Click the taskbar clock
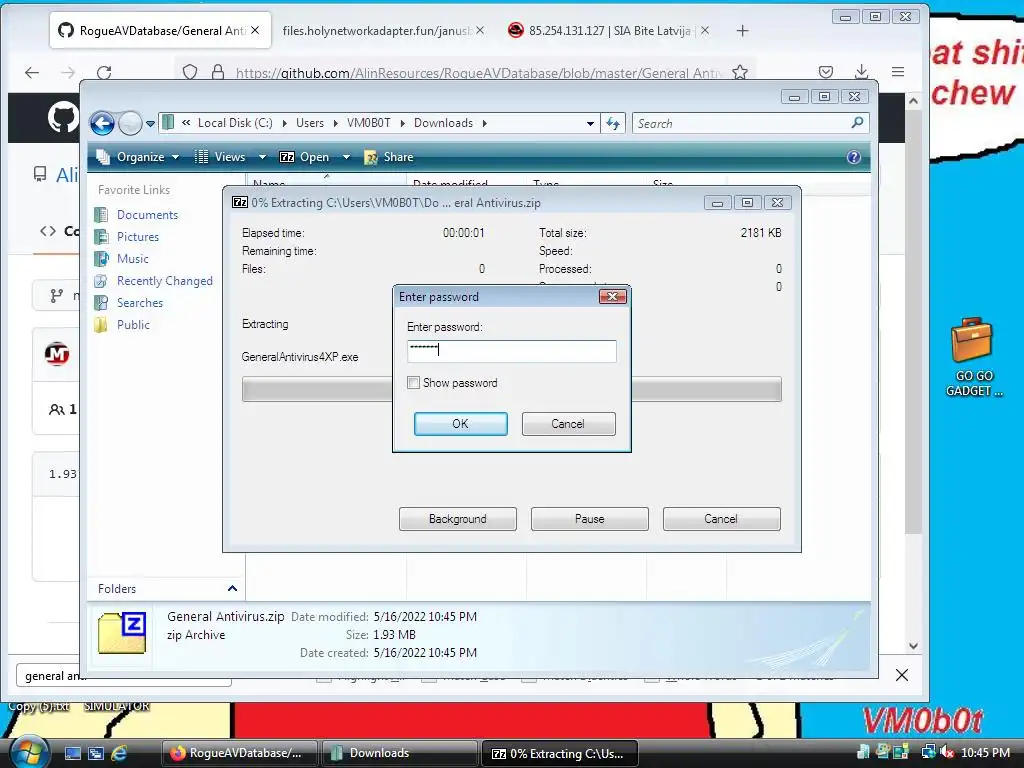Viewport: 1024px width, 768px height. [985, 752]
